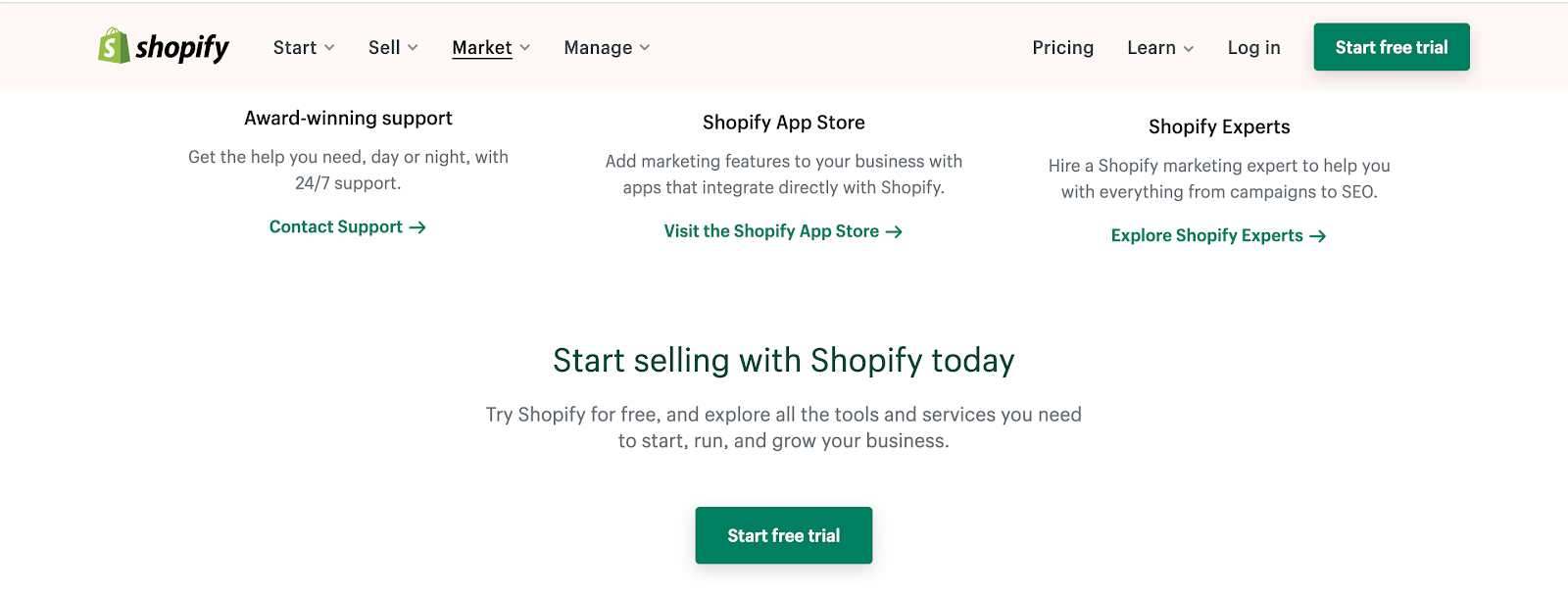This screenshot has height=599, width=1568.
Task: Click arrow icon beside Explore Shopify Experts
Action: point(1318,236)
